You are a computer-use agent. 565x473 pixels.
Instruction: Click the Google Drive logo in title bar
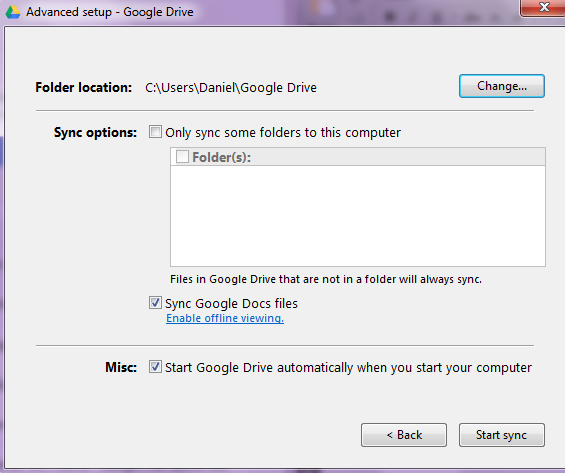[13, 12]
